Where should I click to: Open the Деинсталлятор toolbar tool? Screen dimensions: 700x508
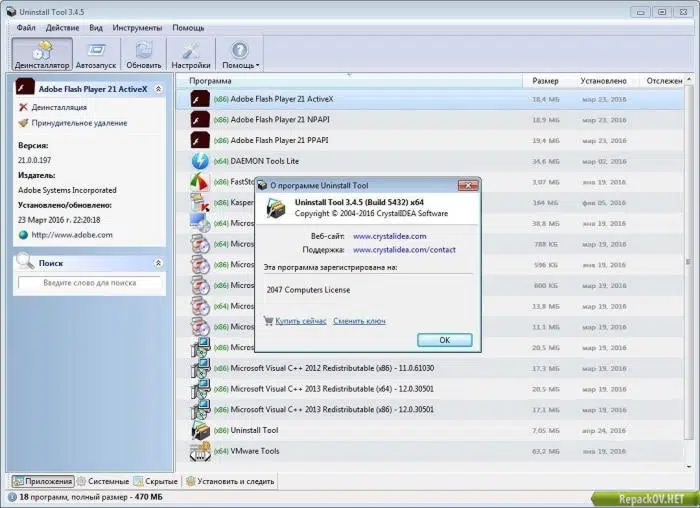[42, 54]
